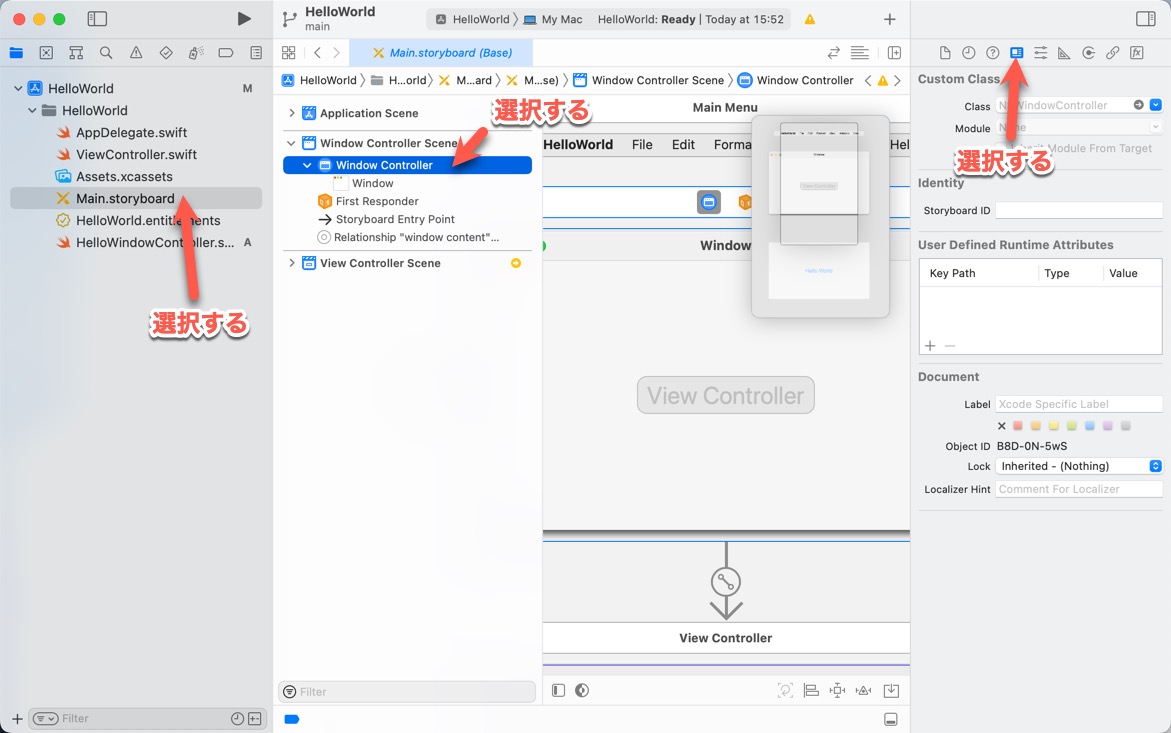Click Edit in the Main Menu canvas
The height and width of the screenshot is (733, 1171).
(x=683, y=145)
